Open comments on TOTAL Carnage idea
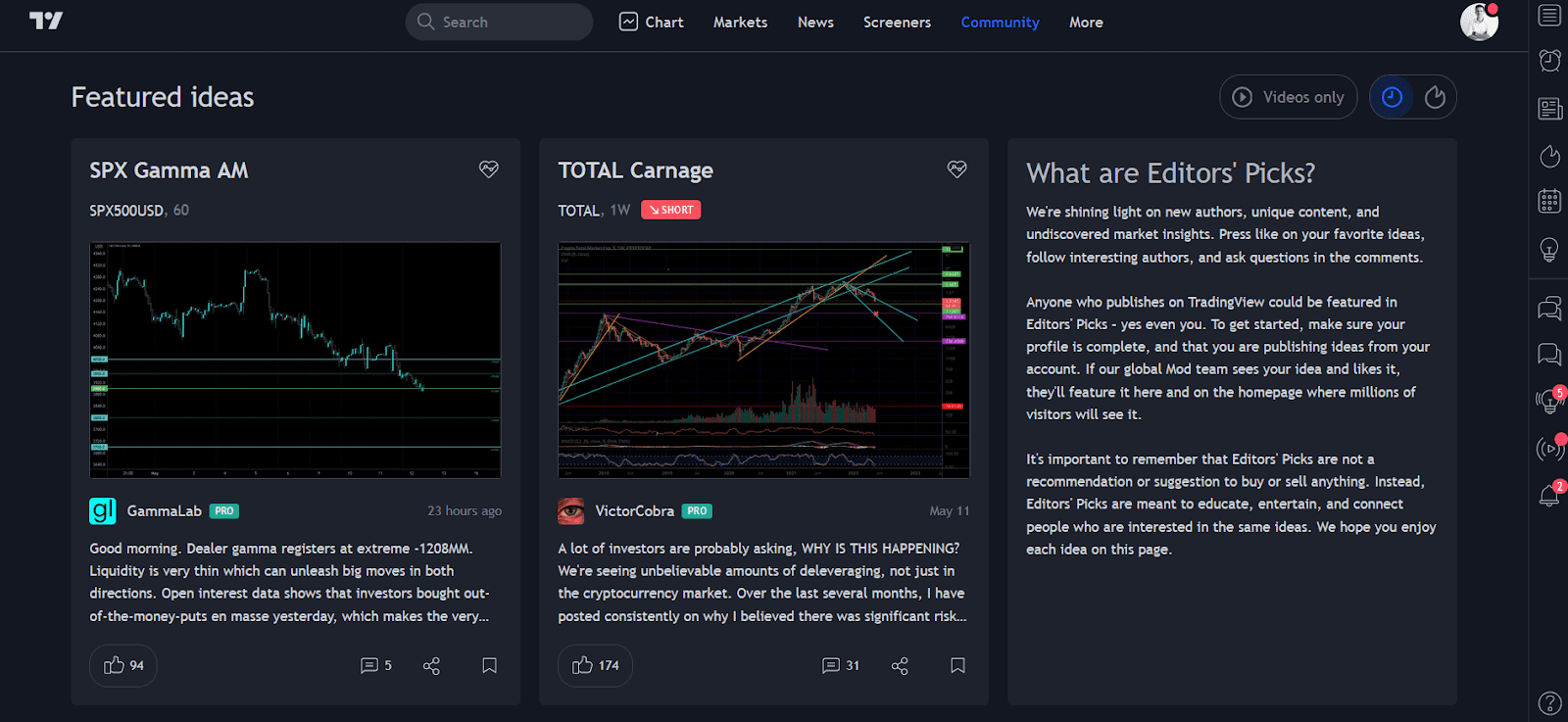Viewport: 1568px width, 722px height. (x=841, y=665)
